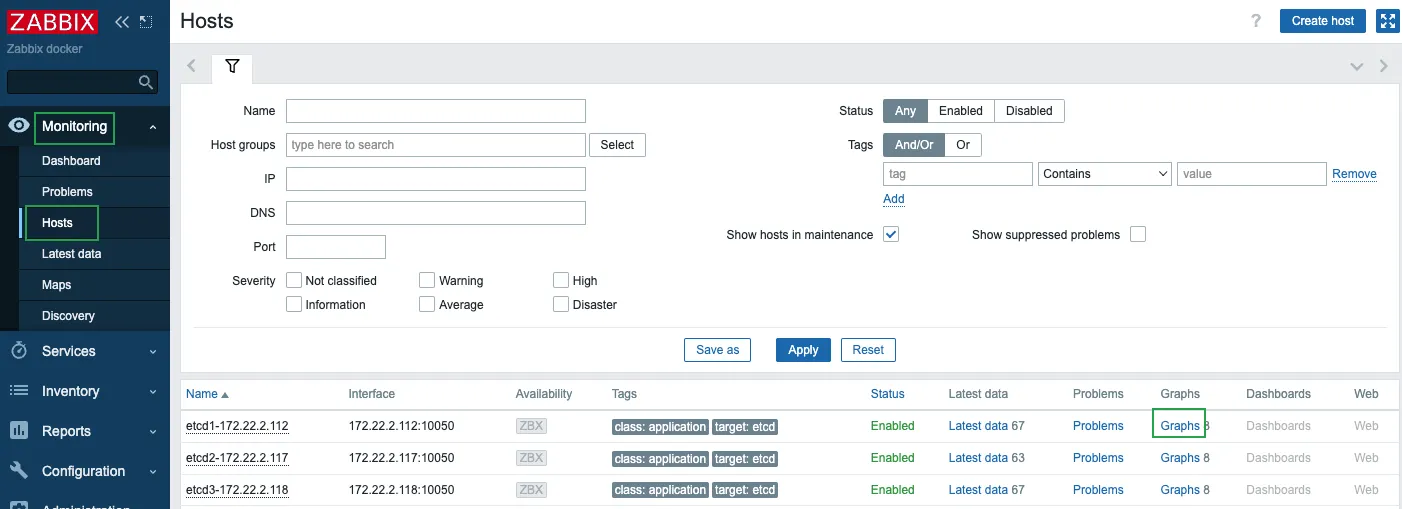This screenshot has width=1402, height=509.
Task: Expand the Inventory menu section
Action: [153, 392]
